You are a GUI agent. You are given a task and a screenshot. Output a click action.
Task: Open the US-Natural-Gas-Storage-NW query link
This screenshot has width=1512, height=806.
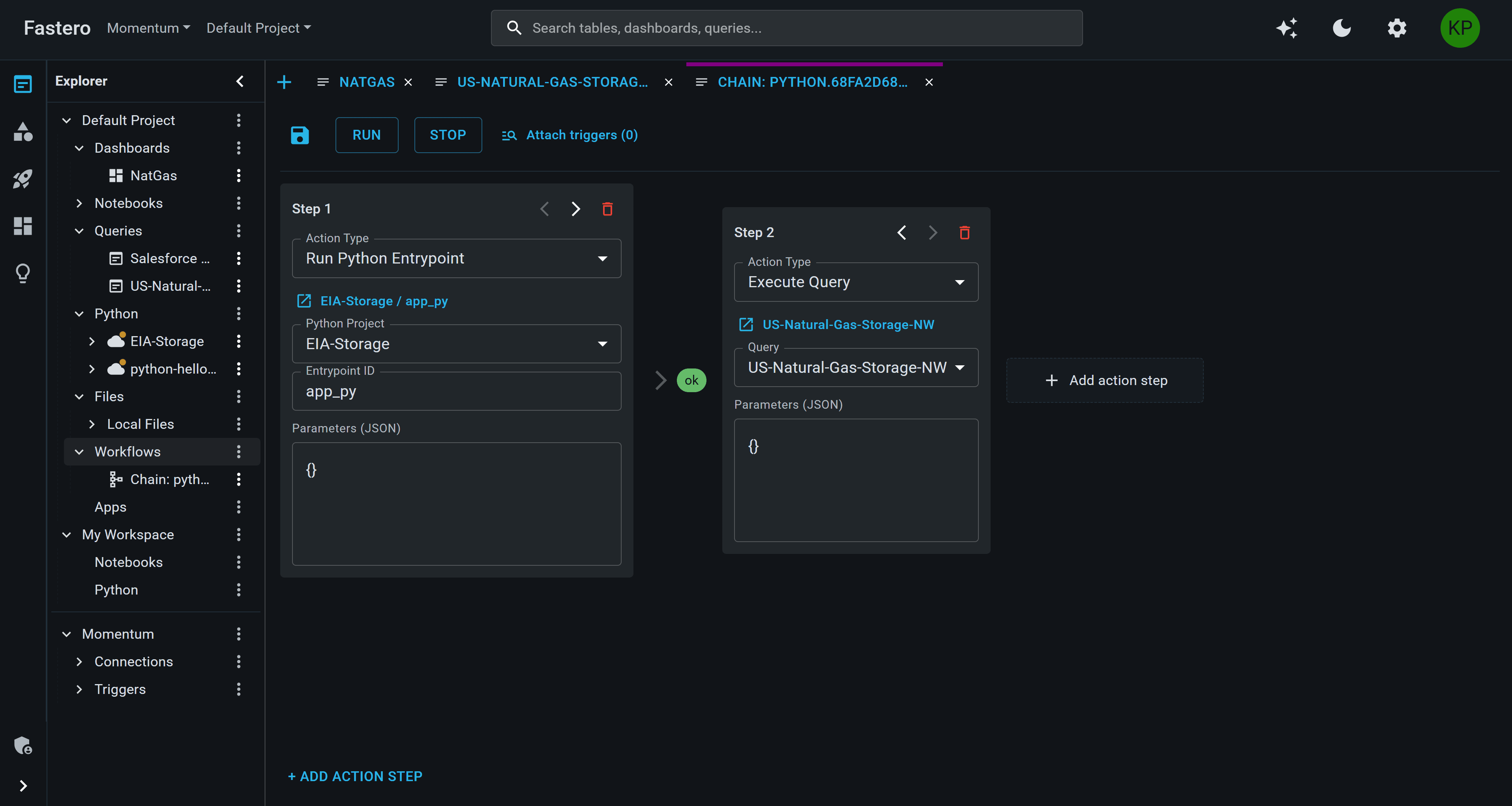point(848,324)
